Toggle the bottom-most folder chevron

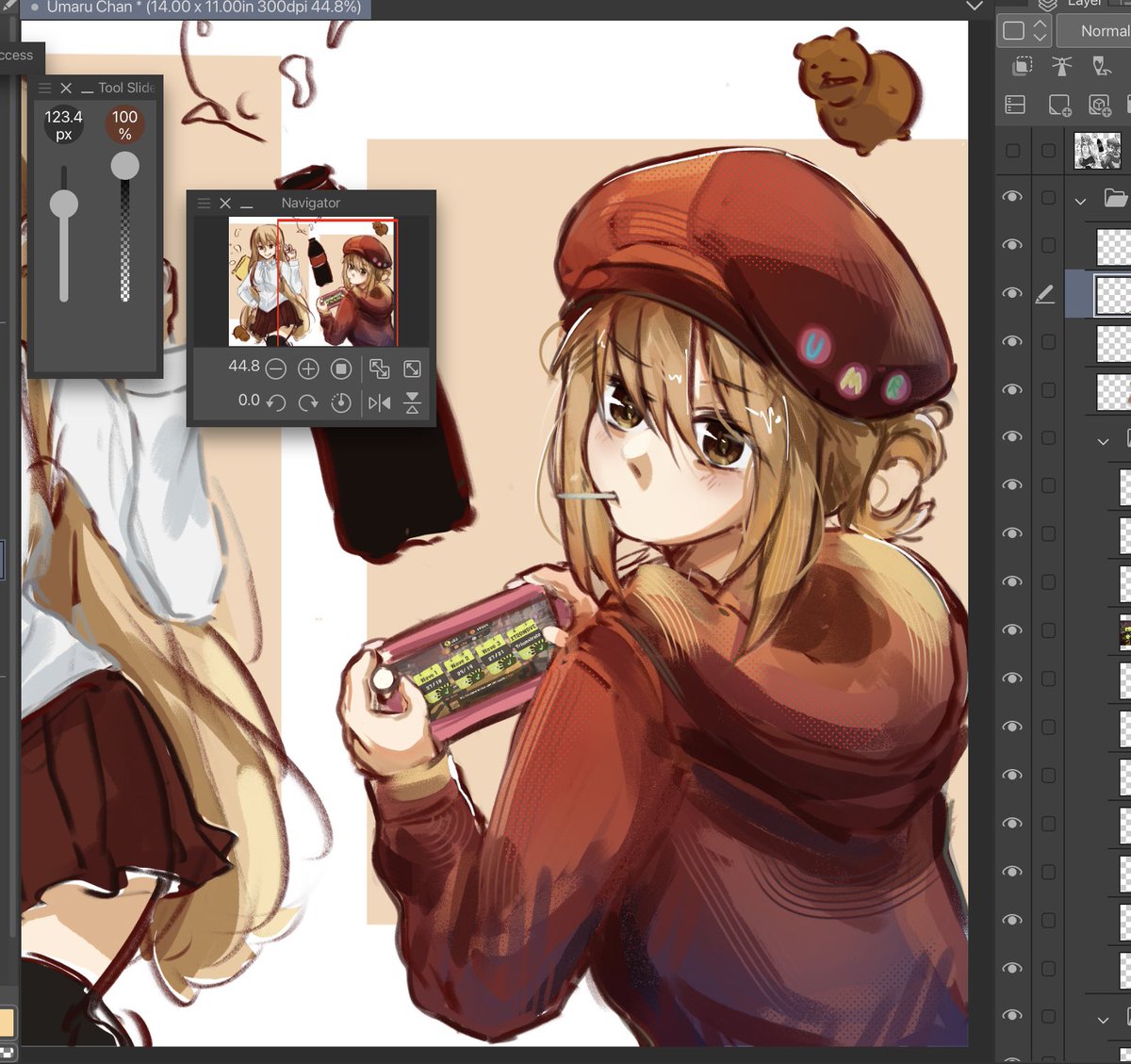[x=1104, y=1020]
